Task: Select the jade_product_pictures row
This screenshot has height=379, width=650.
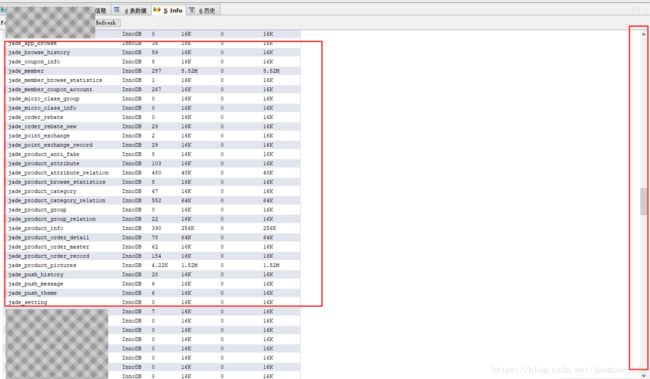Action: [153, 265]
